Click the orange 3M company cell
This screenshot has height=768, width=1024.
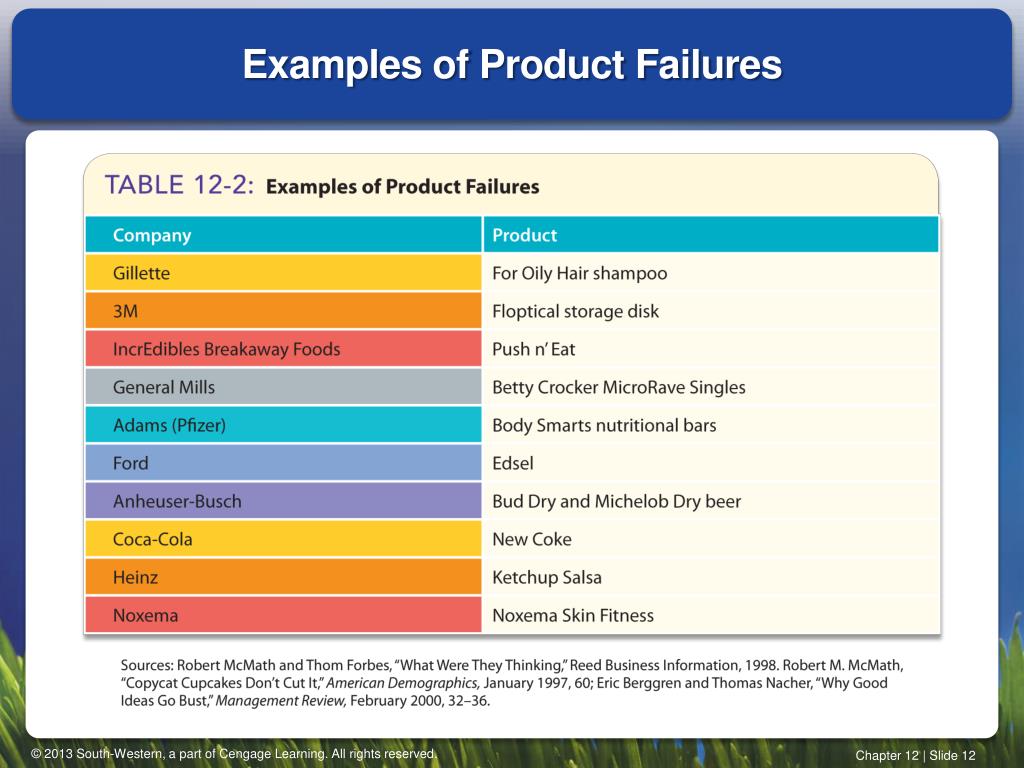pyautogui.click(x=283, y=311)
